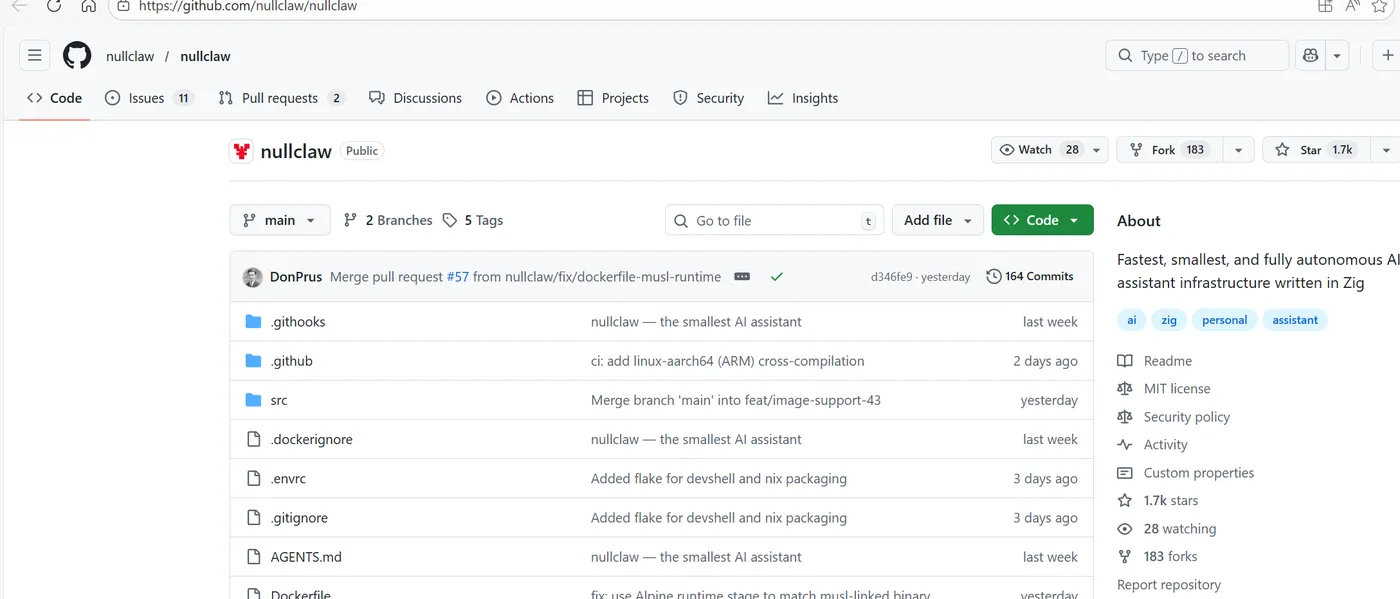1400x599 pixels.
Task: Open the .github folder
Action: tap(291, 361)
